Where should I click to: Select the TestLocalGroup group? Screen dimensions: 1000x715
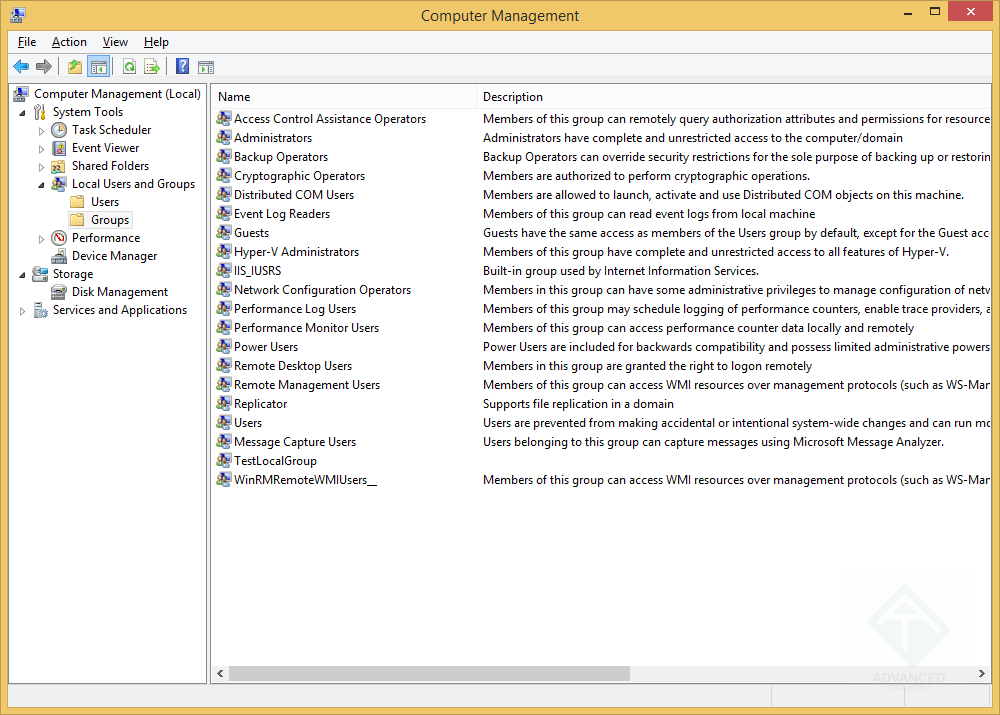[275, 461]
